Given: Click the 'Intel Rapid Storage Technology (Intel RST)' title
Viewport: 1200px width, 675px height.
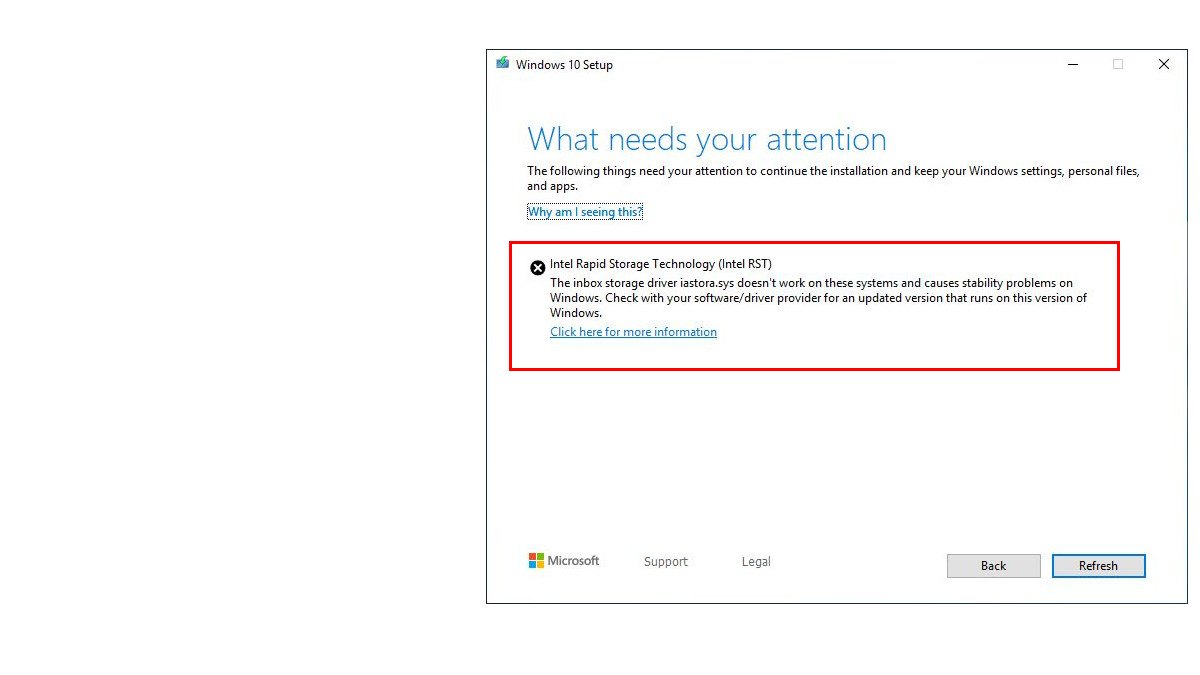Looking at the screenshot, I should (x=661, y=264).
